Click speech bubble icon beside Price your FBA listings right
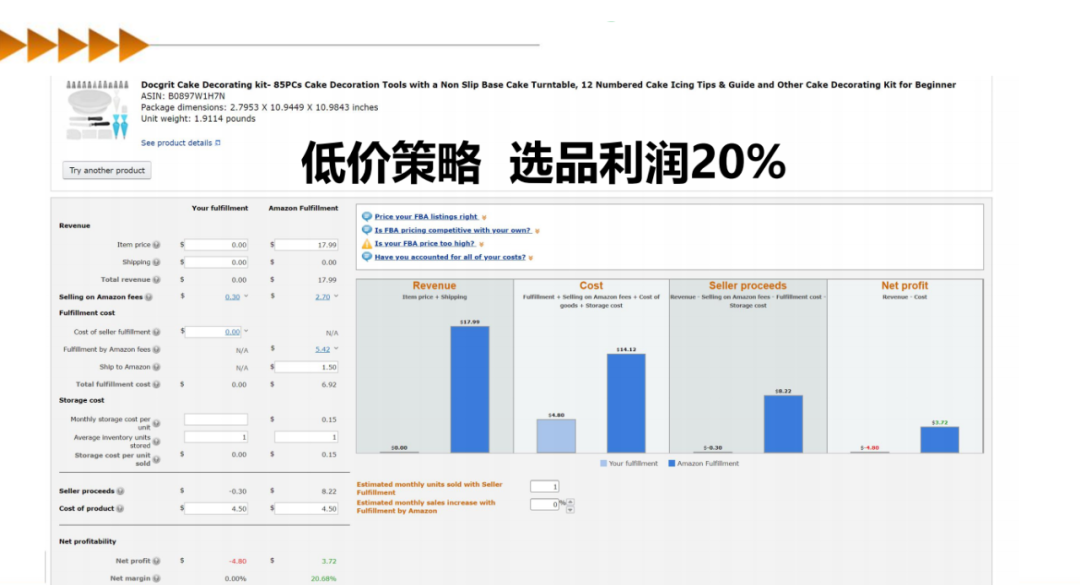The width and height of the screenshot is (1080, 585). click(366, 216)
